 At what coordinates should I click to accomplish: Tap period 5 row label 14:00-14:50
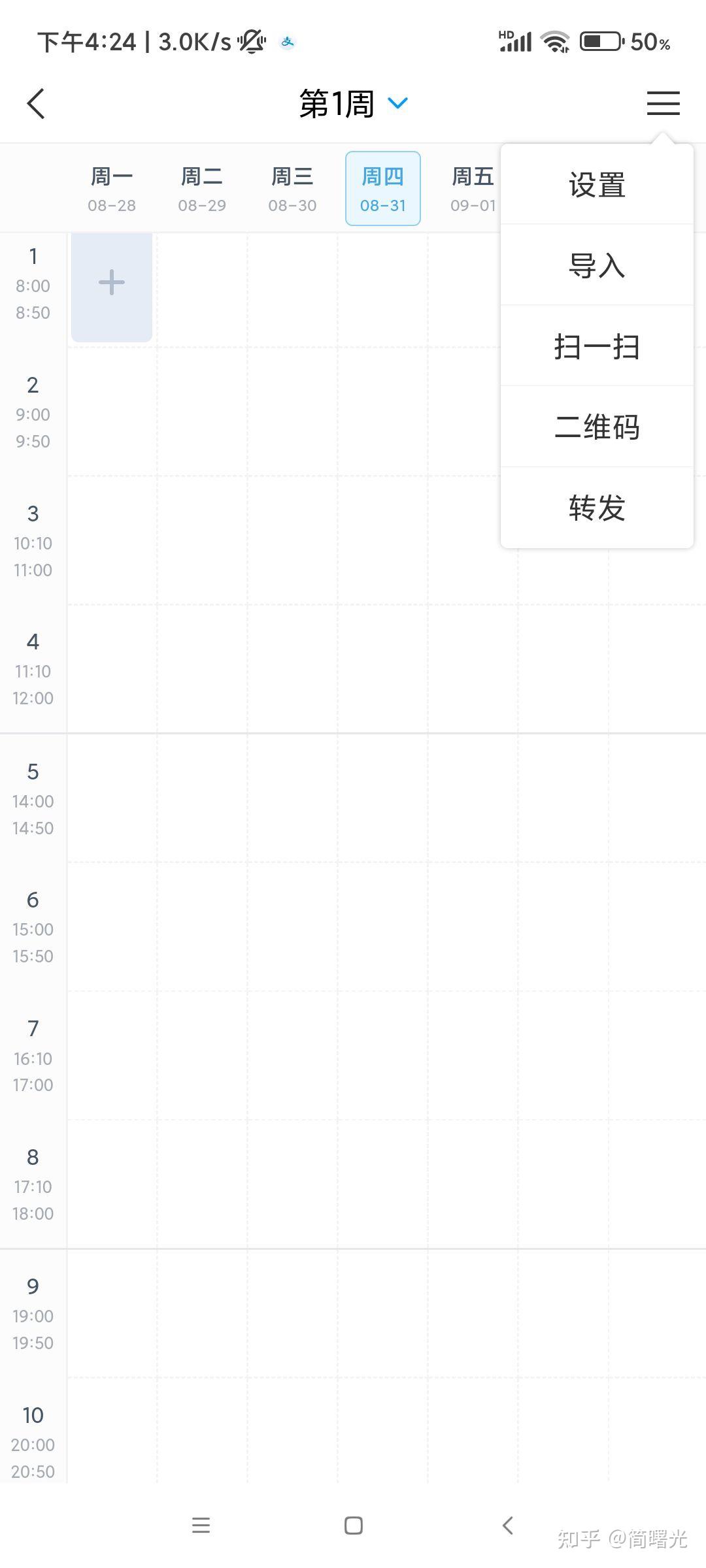click(33, 798)
